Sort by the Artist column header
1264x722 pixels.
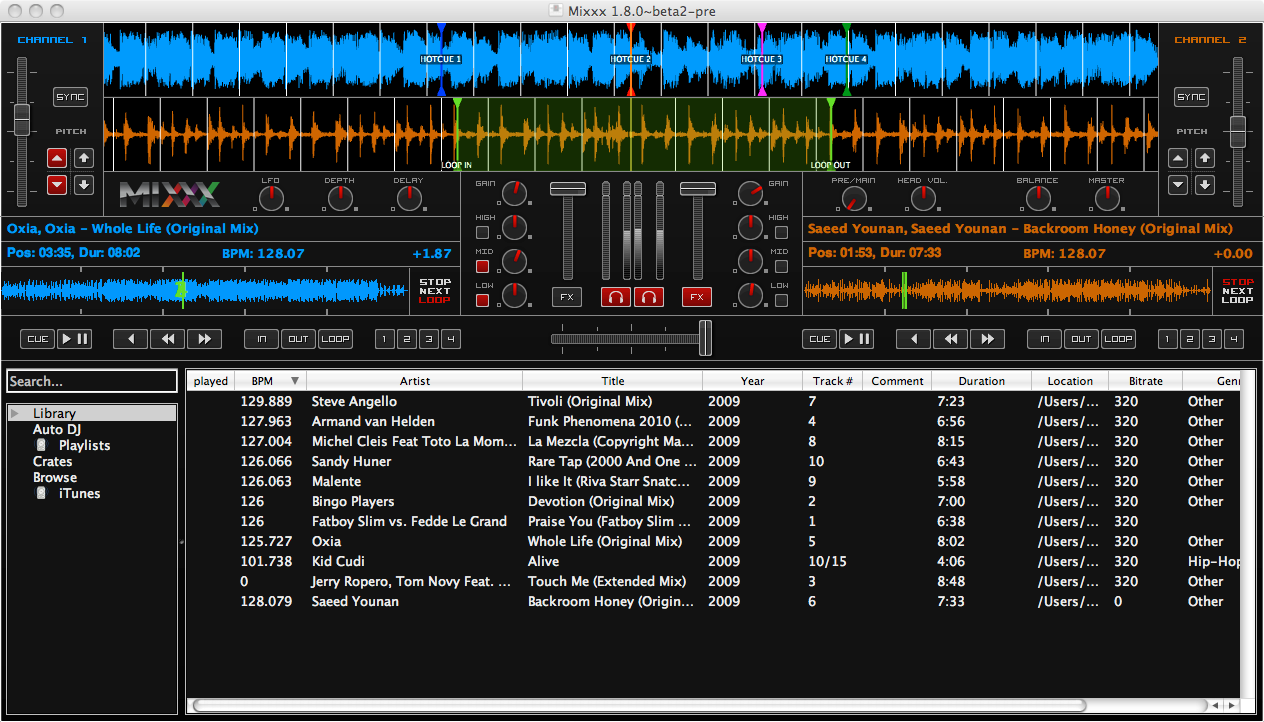pyautogui.click(x=415, y=381)
